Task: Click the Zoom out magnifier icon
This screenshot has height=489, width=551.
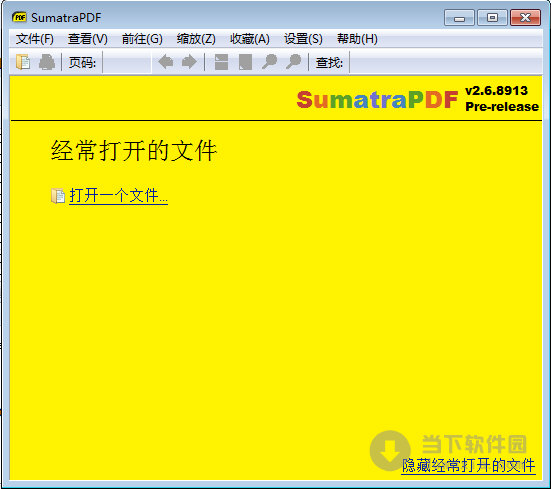Action: [x=270, y=62]
